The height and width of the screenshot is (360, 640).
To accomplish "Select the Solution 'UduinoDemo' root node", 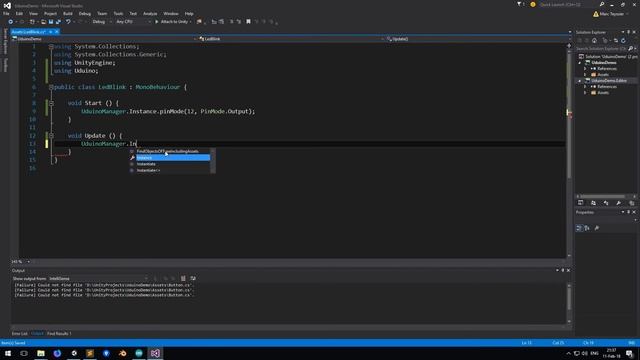I will (608, 57).
